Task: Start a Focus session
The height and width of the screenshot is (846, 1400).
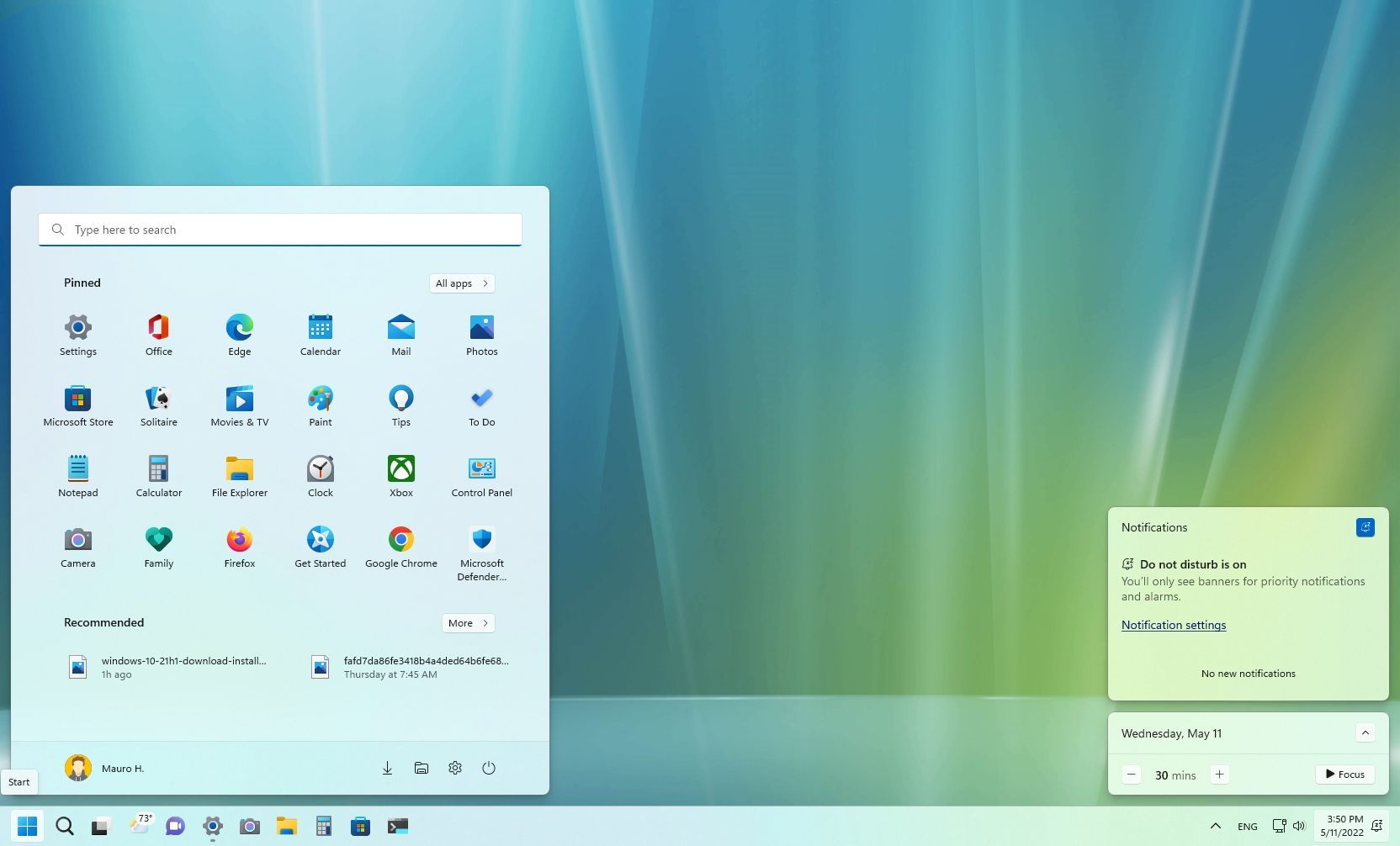Action: tap(1344, 774)
